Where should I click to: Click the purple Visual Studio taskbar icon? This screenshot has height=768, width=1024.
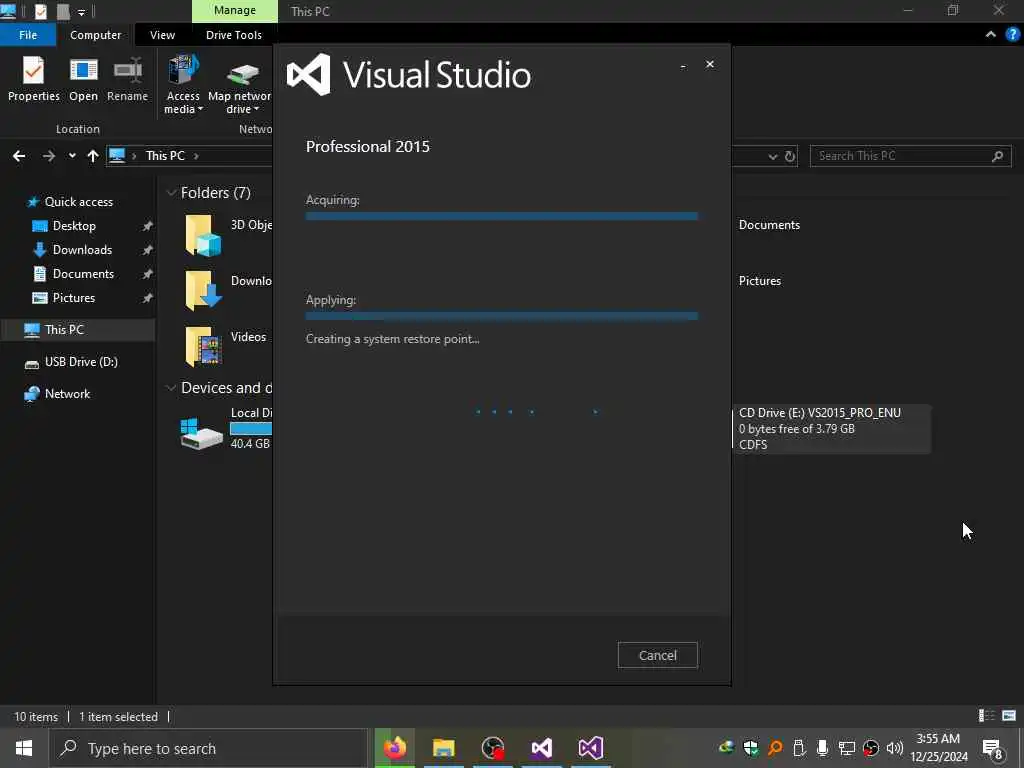coord(590,748)
